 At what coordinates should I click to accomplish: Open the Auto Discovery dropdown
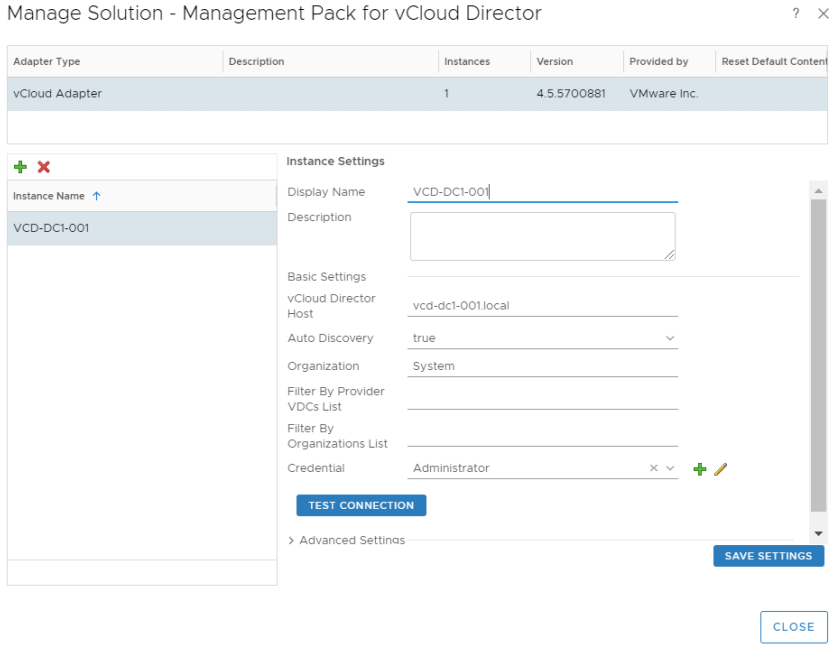[x=670, y=338]
